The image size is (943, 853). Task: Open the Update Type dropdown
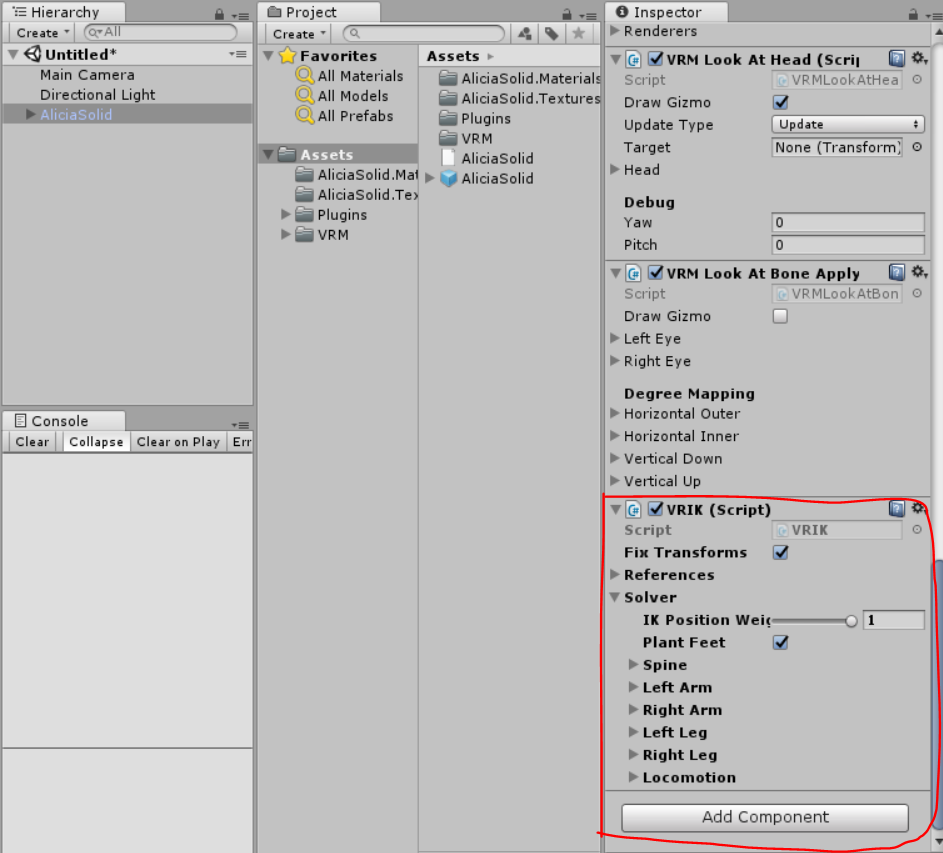(847, 124)
